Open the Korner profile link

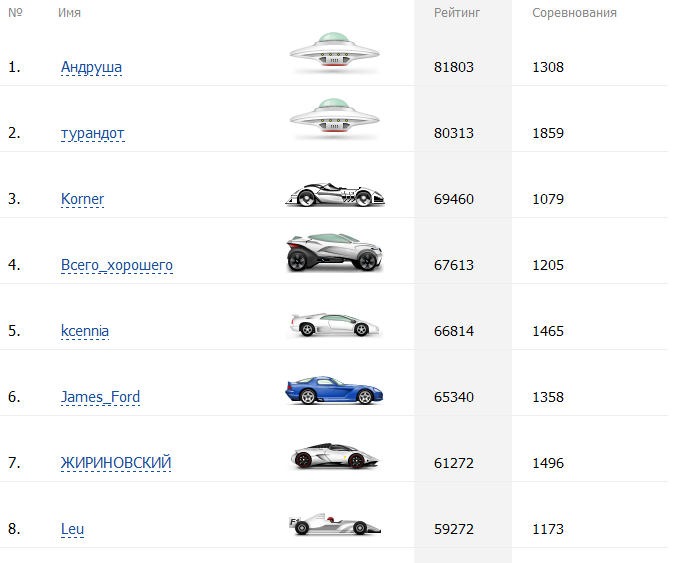pos(82,199)
